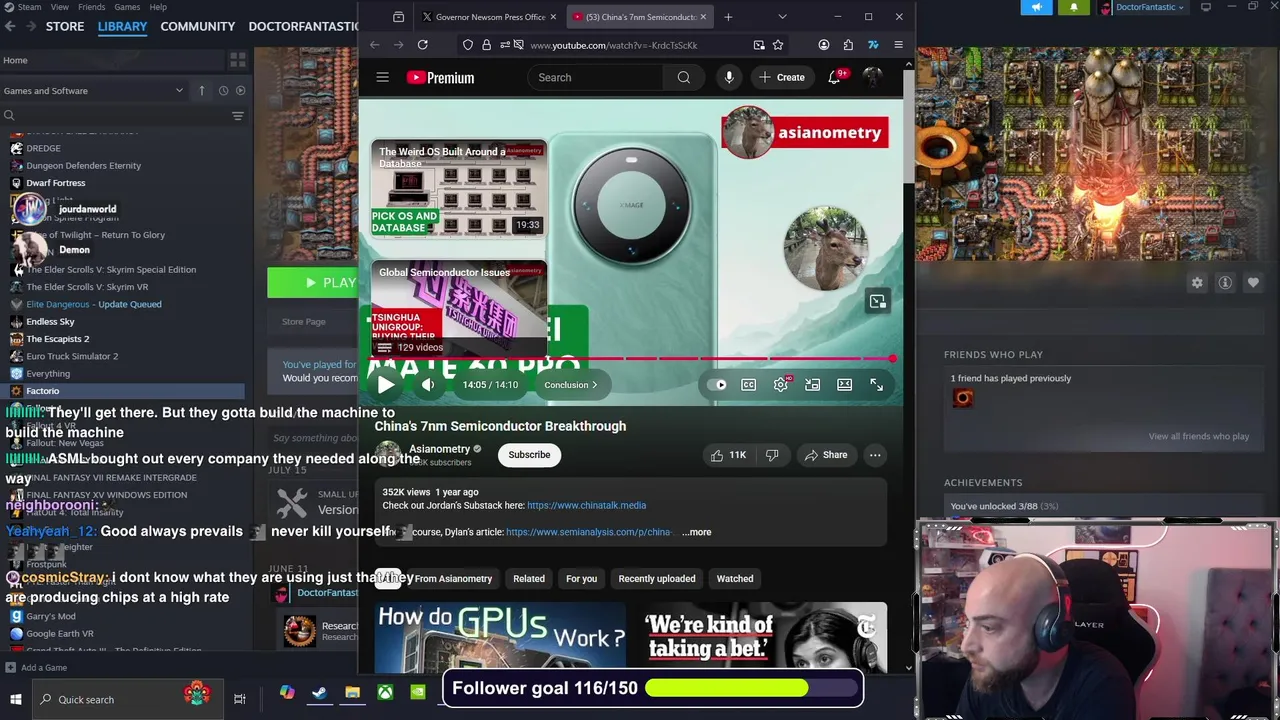The image size is (1280, 720).
Task: Expand the Games and Software dropdown in Steam
Action: [x=95, y=91]
